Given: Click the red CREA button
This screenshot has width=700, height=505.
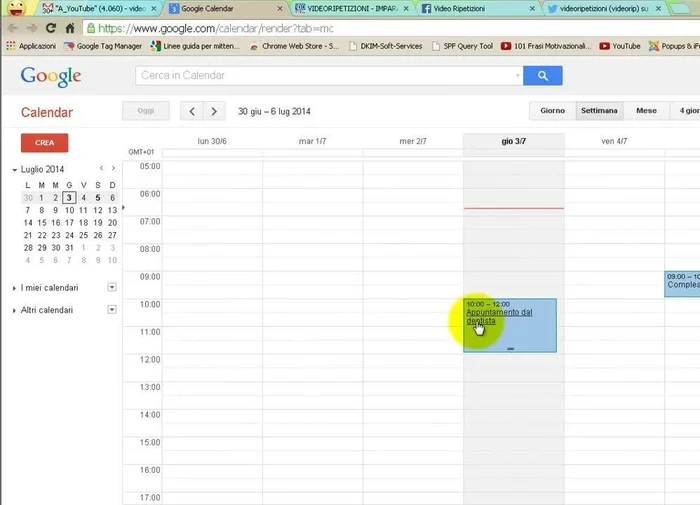Looking at the screenshot, I should pyautogui.click(x=44, y=142).
